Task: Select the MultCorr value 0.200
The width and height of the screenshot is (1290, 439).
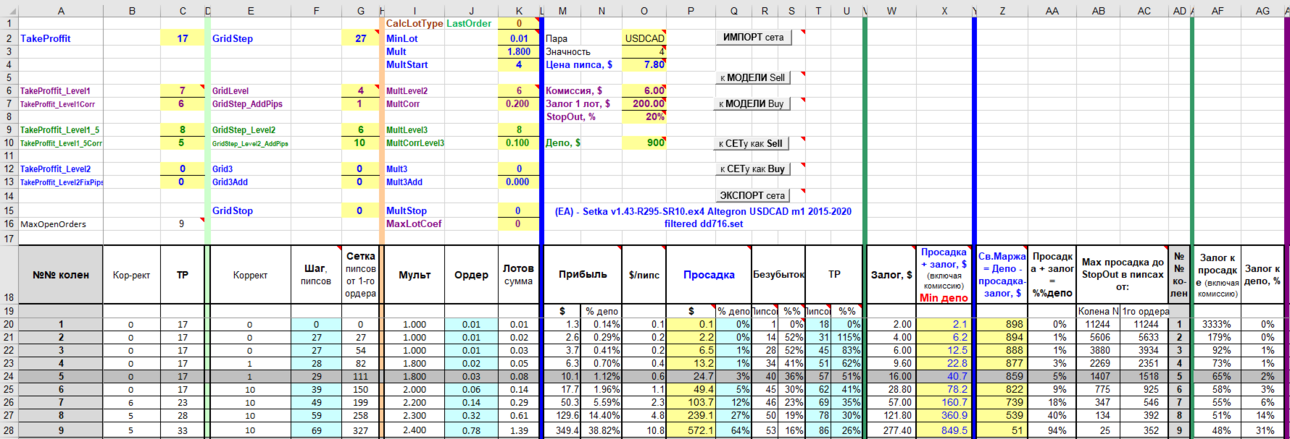Action: pyautogui.click(x=518, y=103)
